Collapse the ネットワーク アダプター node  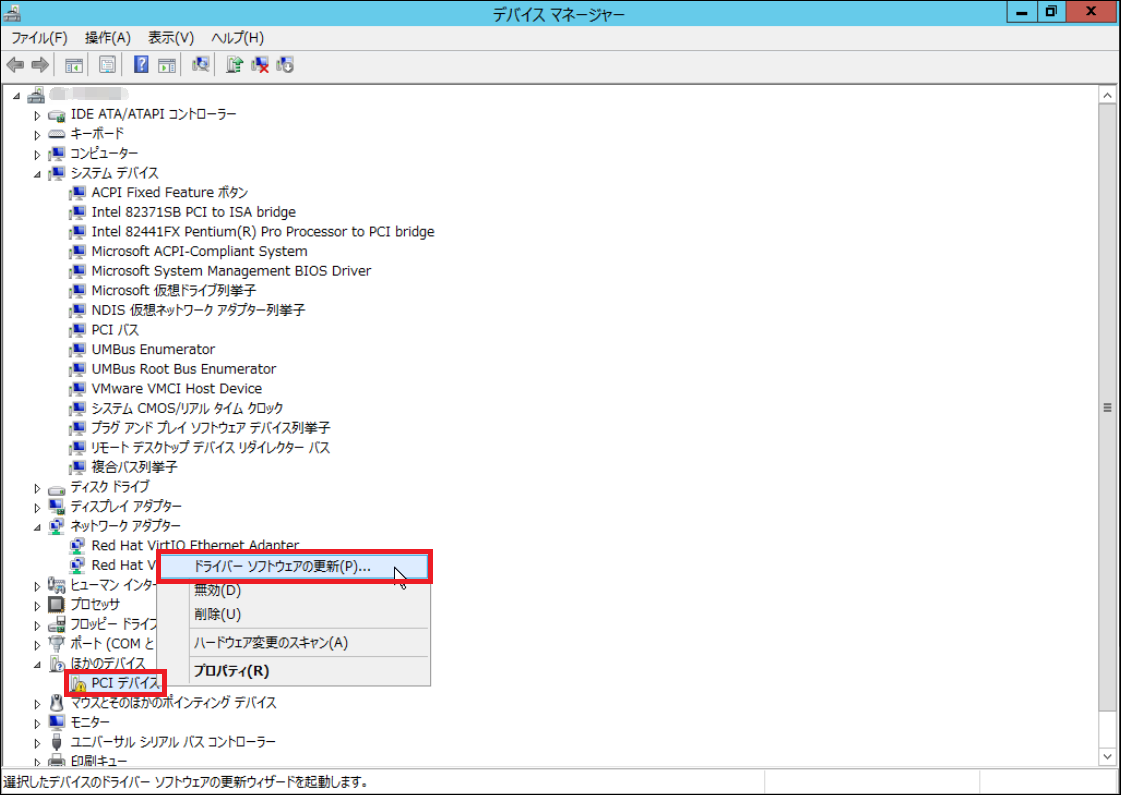37,528
